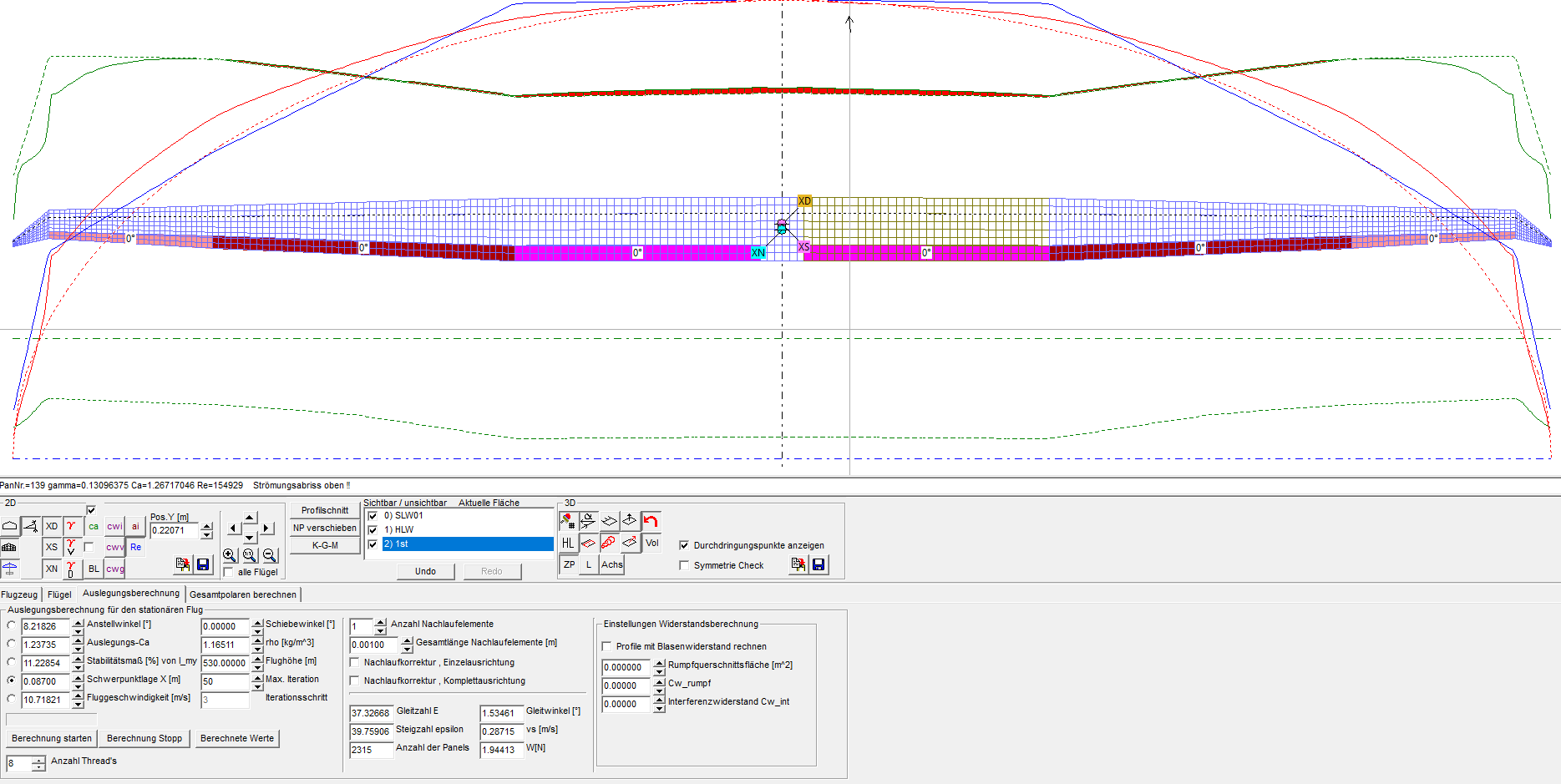This screenshot has height=784, width=1561.
Task: Decrease Flughöhe value with down spinner
Action: click(x=257, y=668)
